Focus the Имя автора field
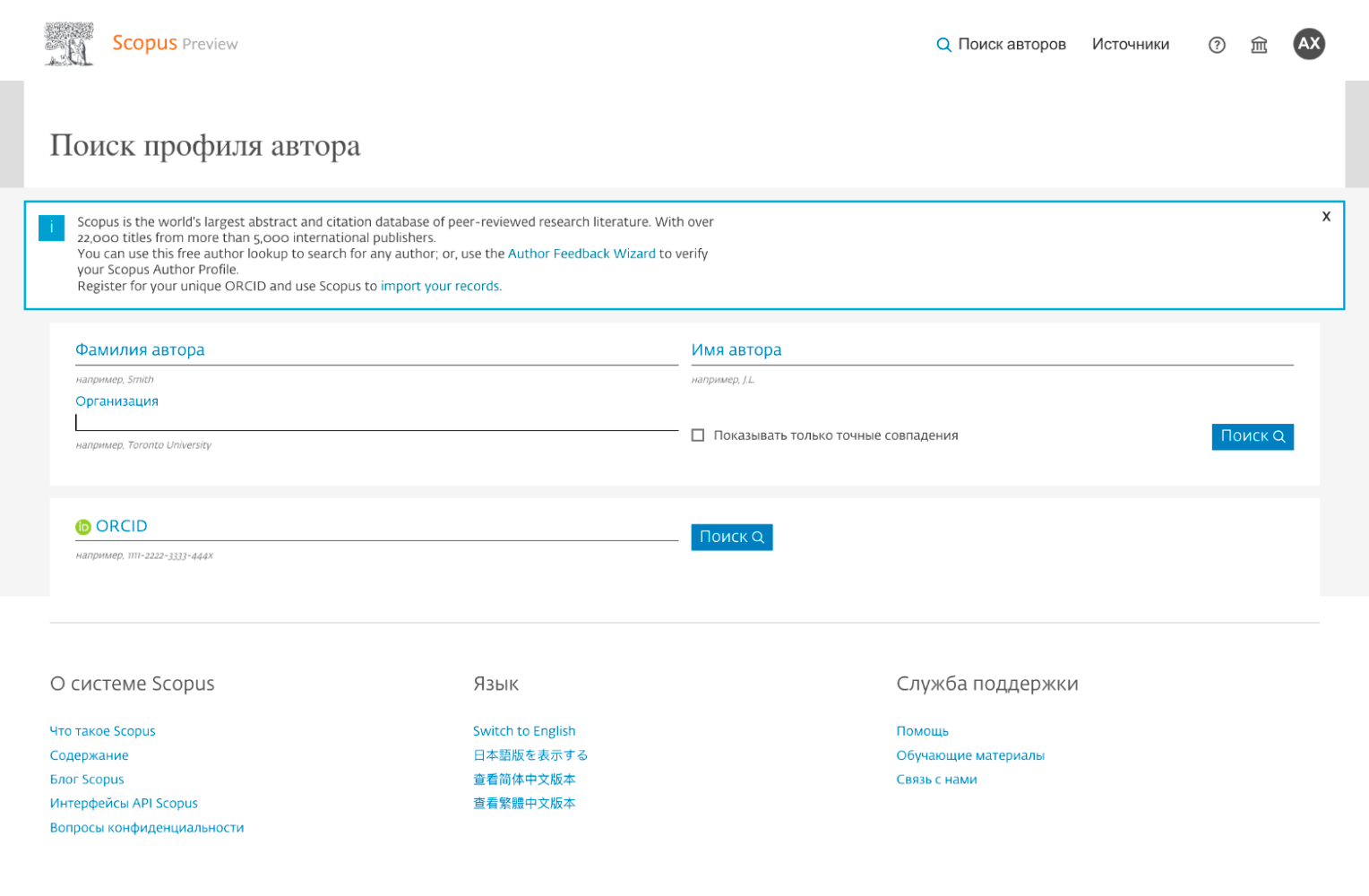 (992, 350)
